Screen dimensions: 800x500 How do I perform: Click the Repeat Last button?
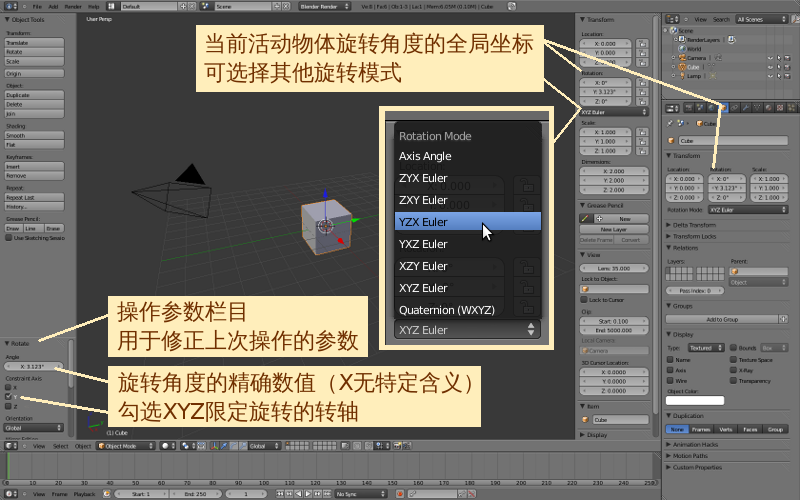(34, 197)
